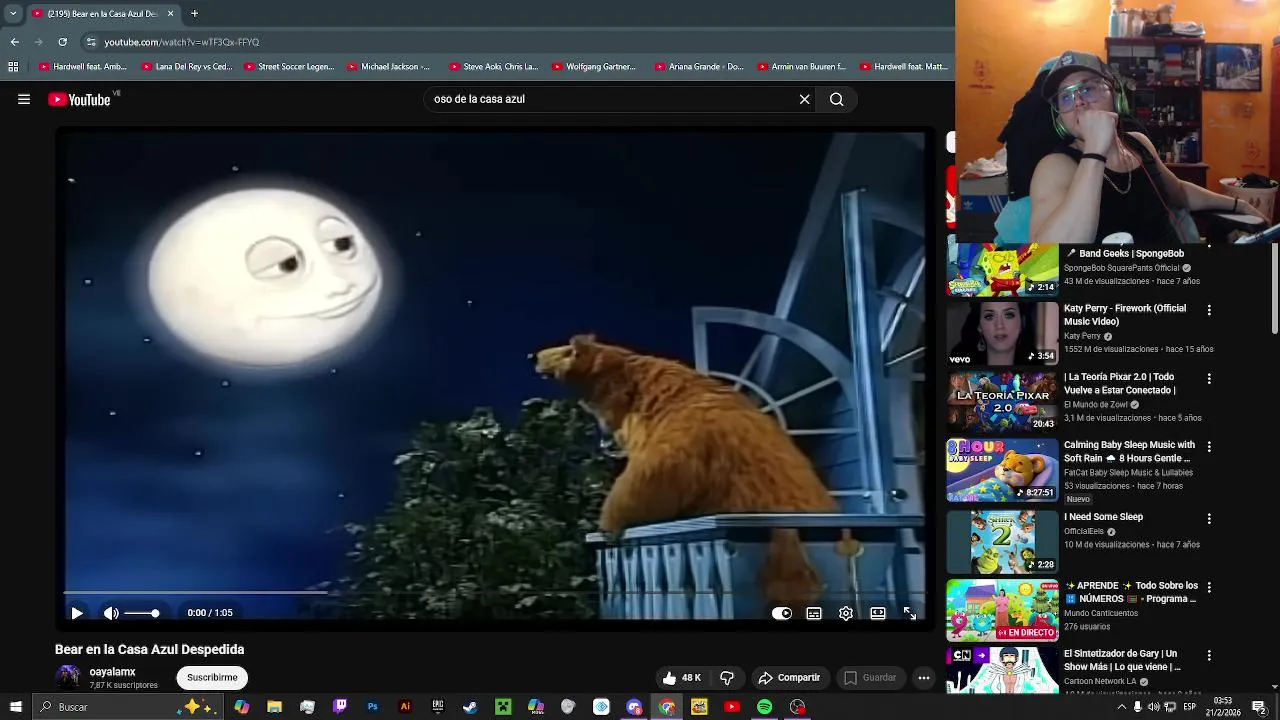This screenshot has height=720, width=1280.
Task: Click the magnifier search button
Action: (837, 99)
